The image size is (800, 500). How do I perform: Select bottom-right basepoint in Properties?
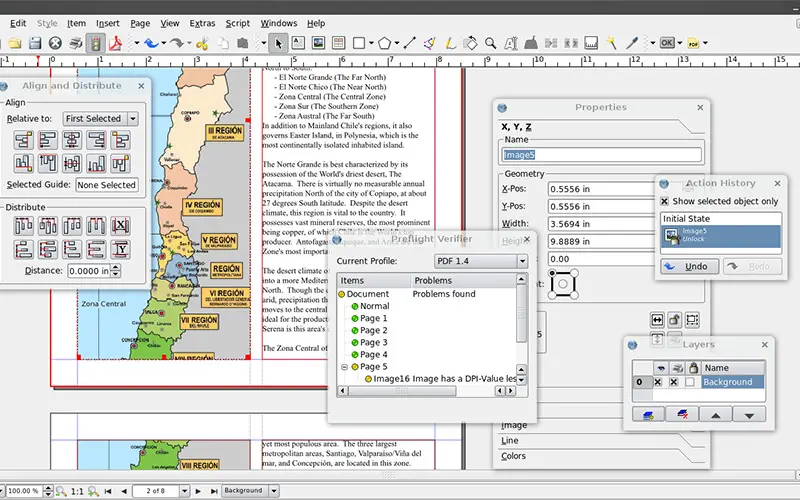574,295
